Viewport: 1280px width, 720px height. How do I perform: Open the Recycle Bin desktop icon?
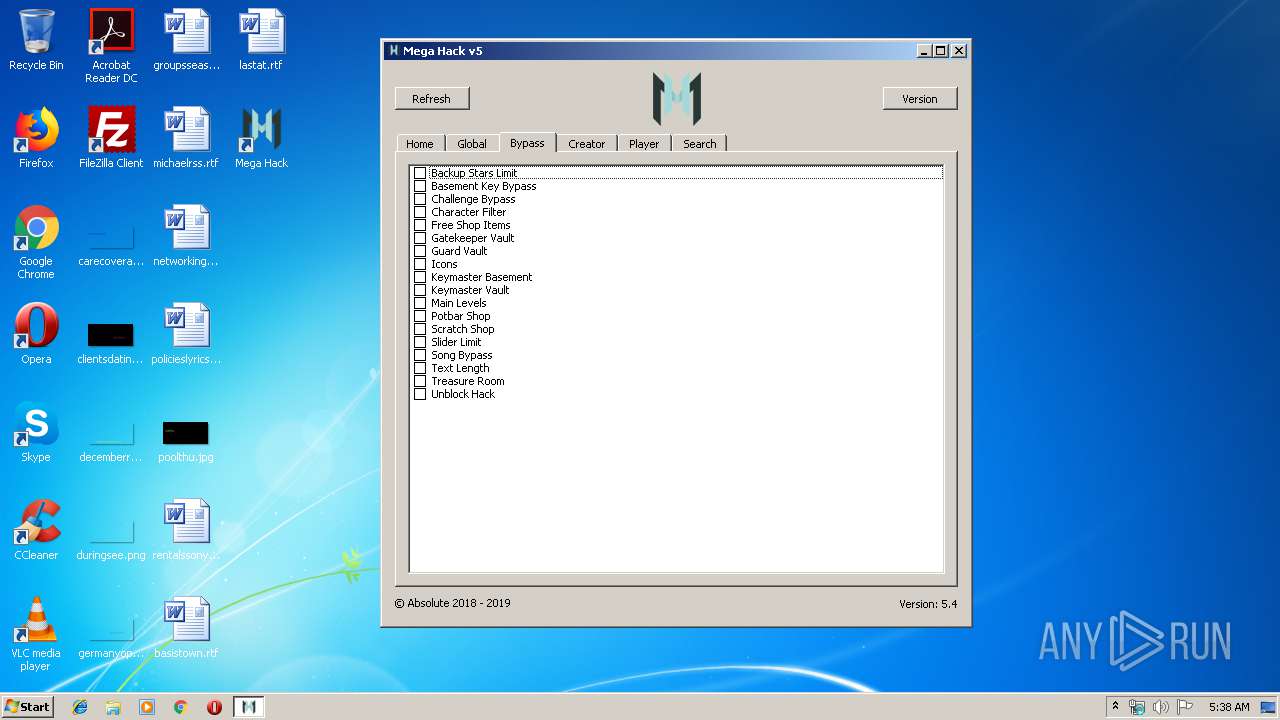pos(36,40)
